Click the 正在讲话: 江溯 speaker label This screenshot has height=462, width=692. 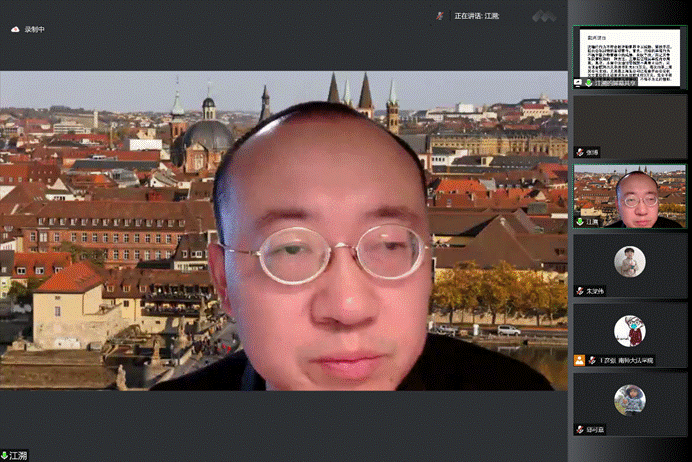[475, 16]
